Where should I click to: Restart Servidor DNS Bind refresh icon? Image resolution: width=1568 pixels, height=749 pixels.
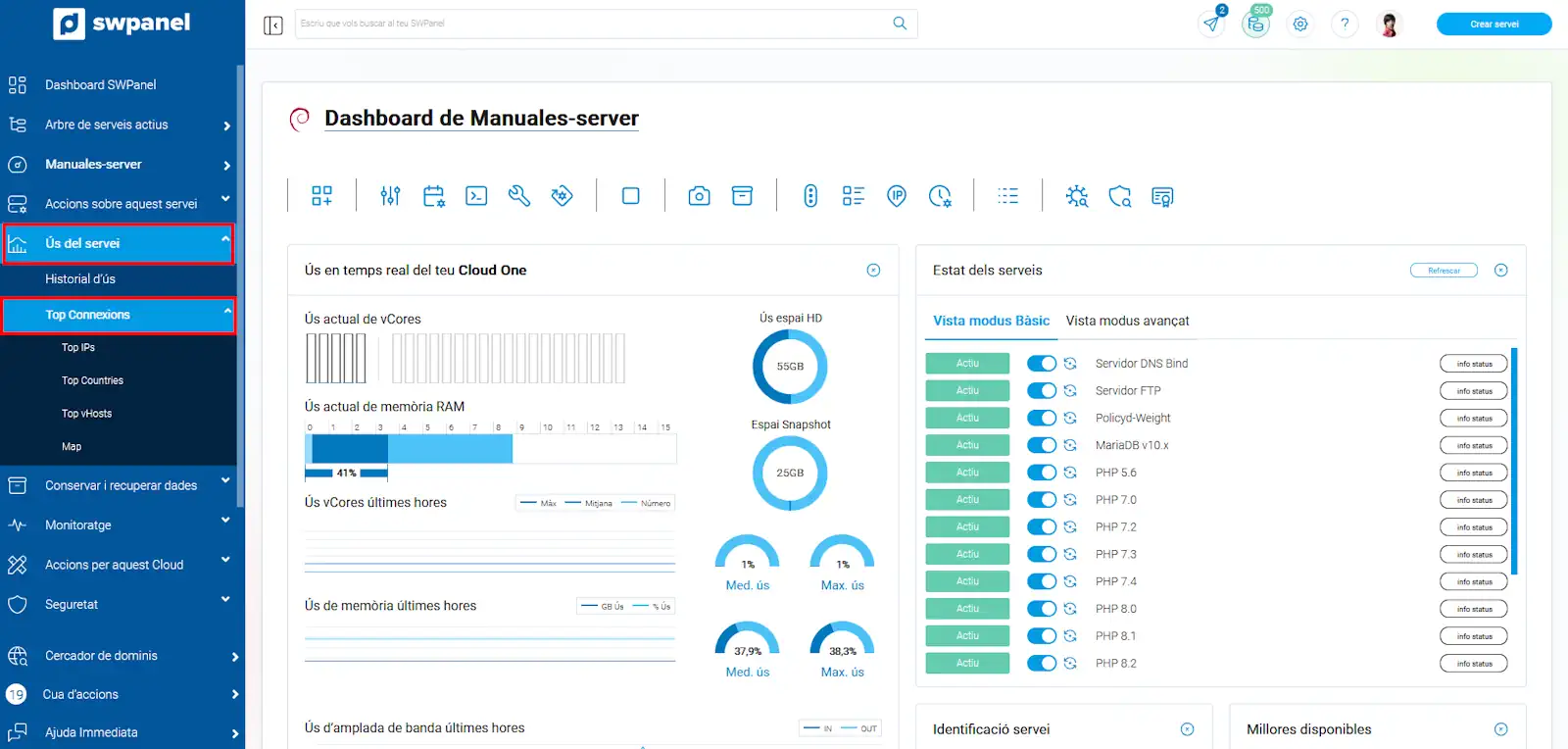pos(1070,364)
